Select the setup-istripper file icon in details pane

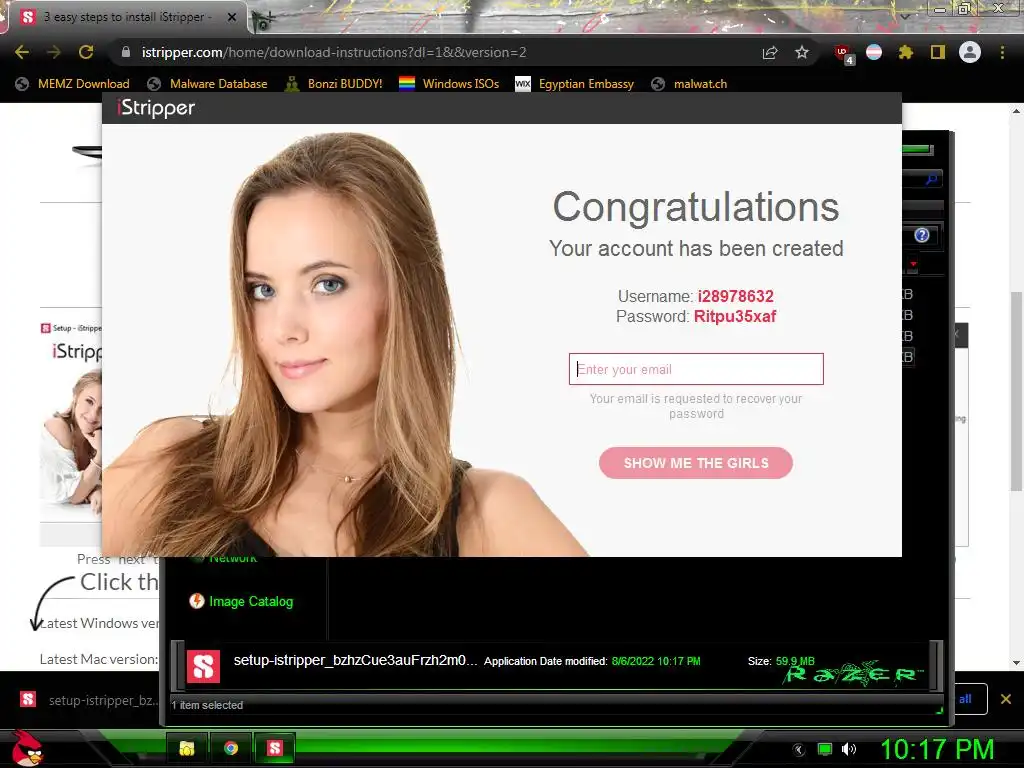pyautogui.click(x=203, y=667)
